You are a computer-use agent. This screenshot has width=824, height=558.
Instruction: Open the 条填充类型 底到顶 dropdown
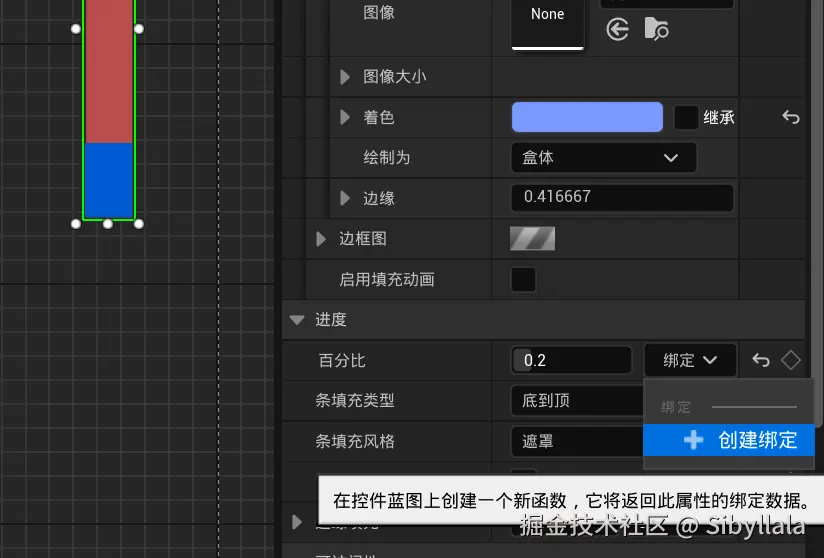tap(577, 400)
